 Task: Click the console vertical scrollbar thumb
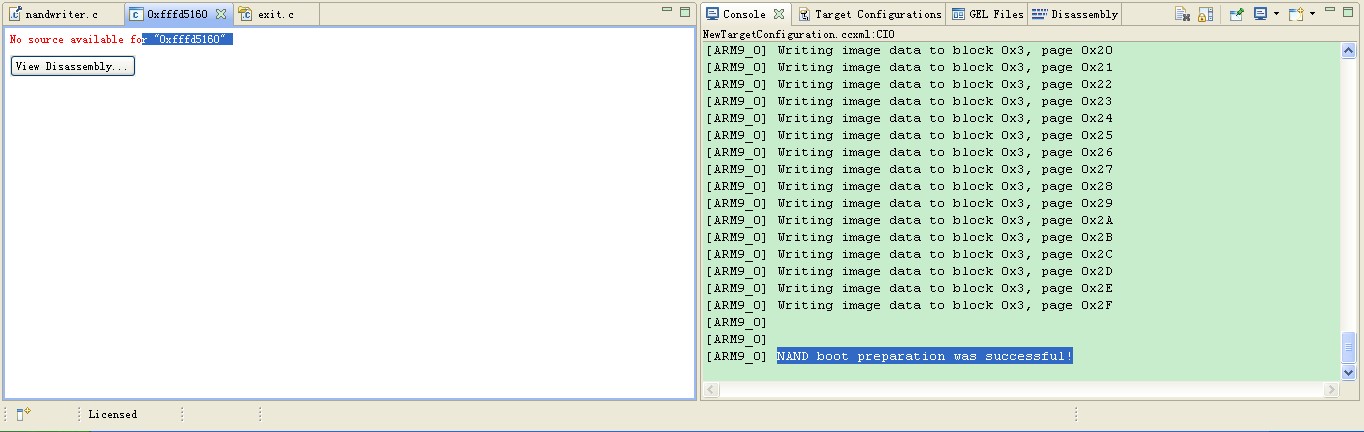(1348, 347)
